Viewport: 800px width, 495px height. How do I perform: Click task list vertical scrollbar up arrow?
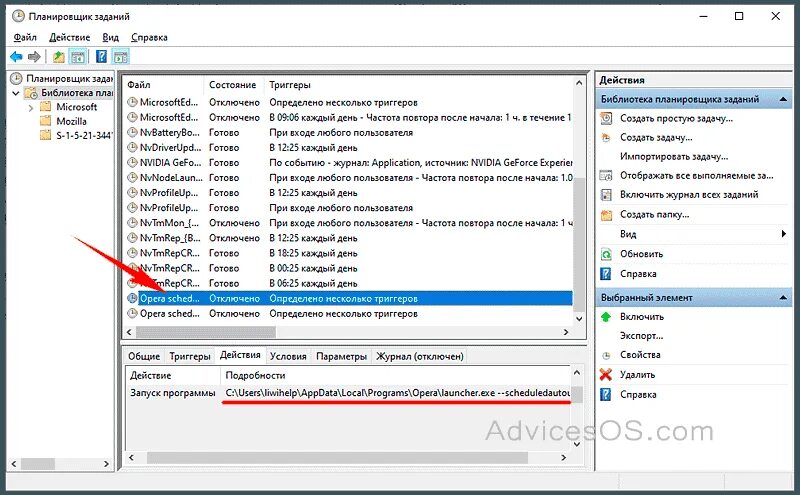(x=579, y=83)
